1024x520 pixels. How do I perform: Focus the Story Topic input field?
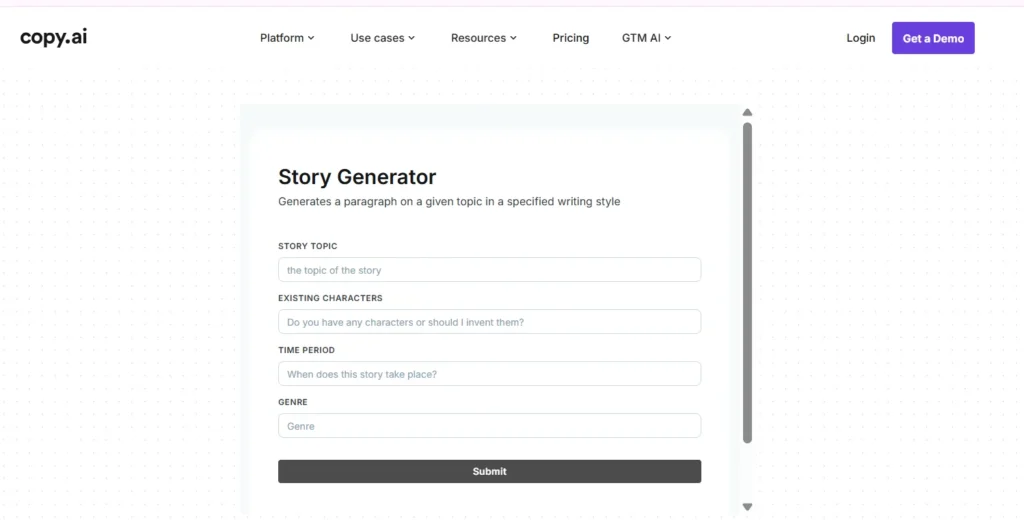[x=489, y=270]
